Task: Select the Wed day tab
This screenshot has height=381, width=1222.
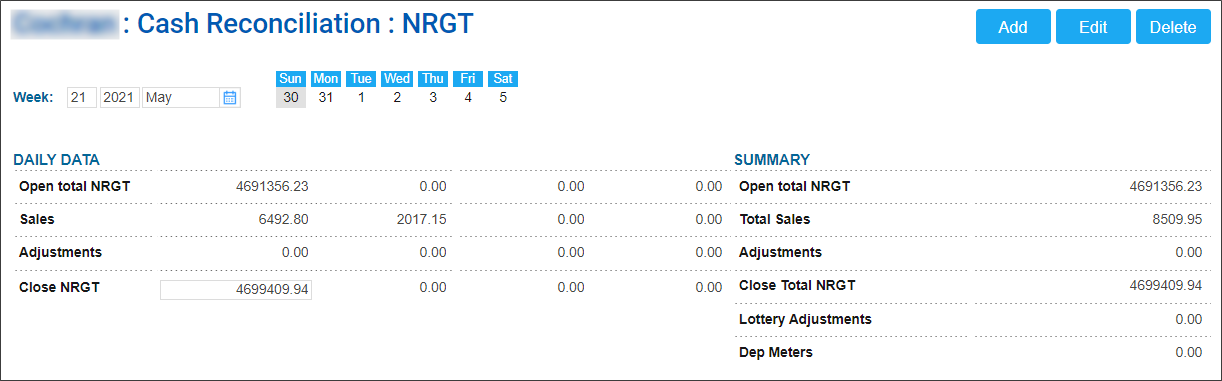Action: pos(397,78)
